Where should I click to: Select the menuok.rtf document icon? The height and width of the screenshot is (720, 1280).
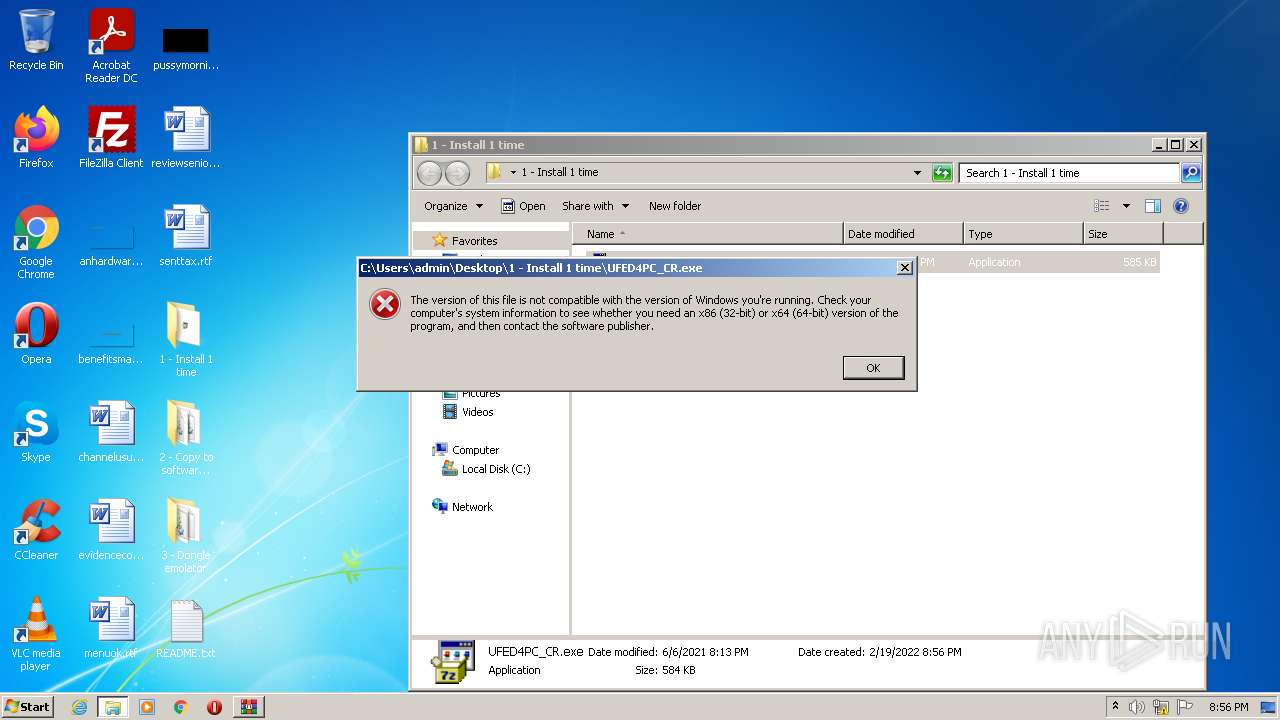pyautogui.click(x=111, y=628)
